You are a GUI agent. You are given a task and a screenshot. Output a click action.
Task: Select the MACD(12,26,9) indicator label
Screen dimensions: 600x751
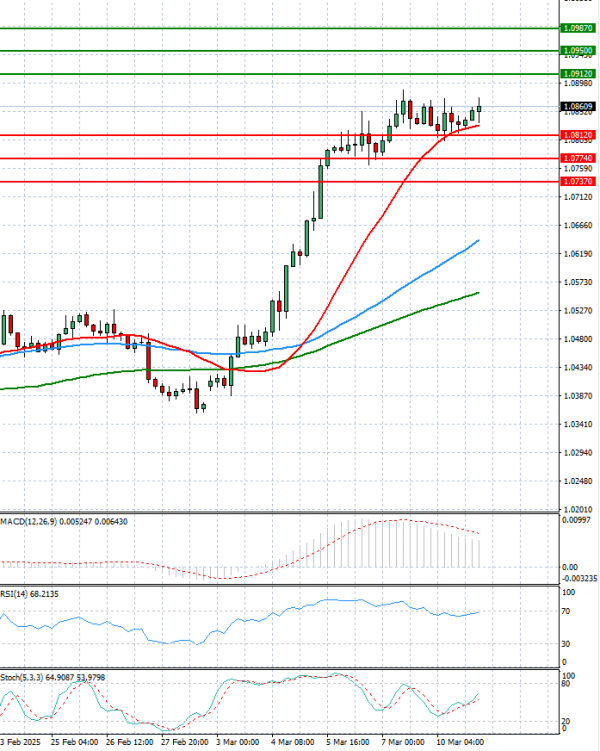click(64, 522)
